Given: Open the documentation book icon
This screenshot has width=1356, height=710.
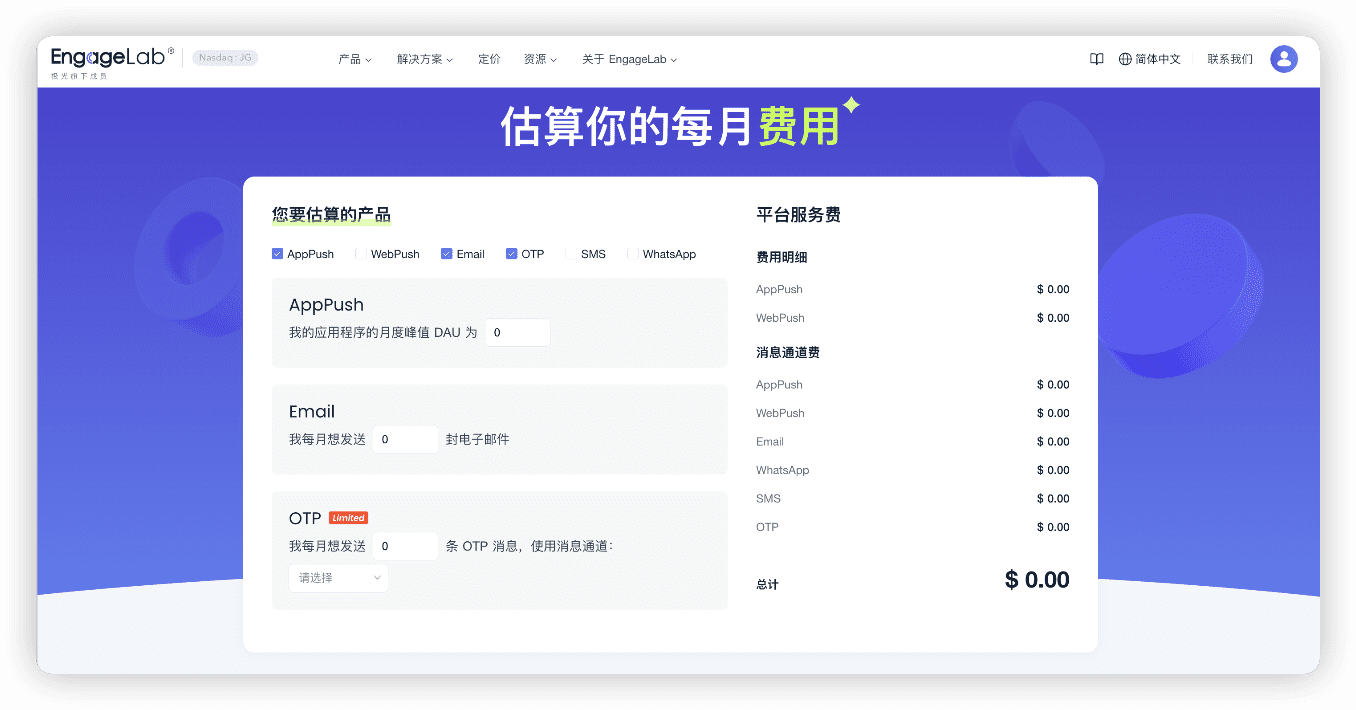Looking at the screenshot, I should click(1096, 59).
